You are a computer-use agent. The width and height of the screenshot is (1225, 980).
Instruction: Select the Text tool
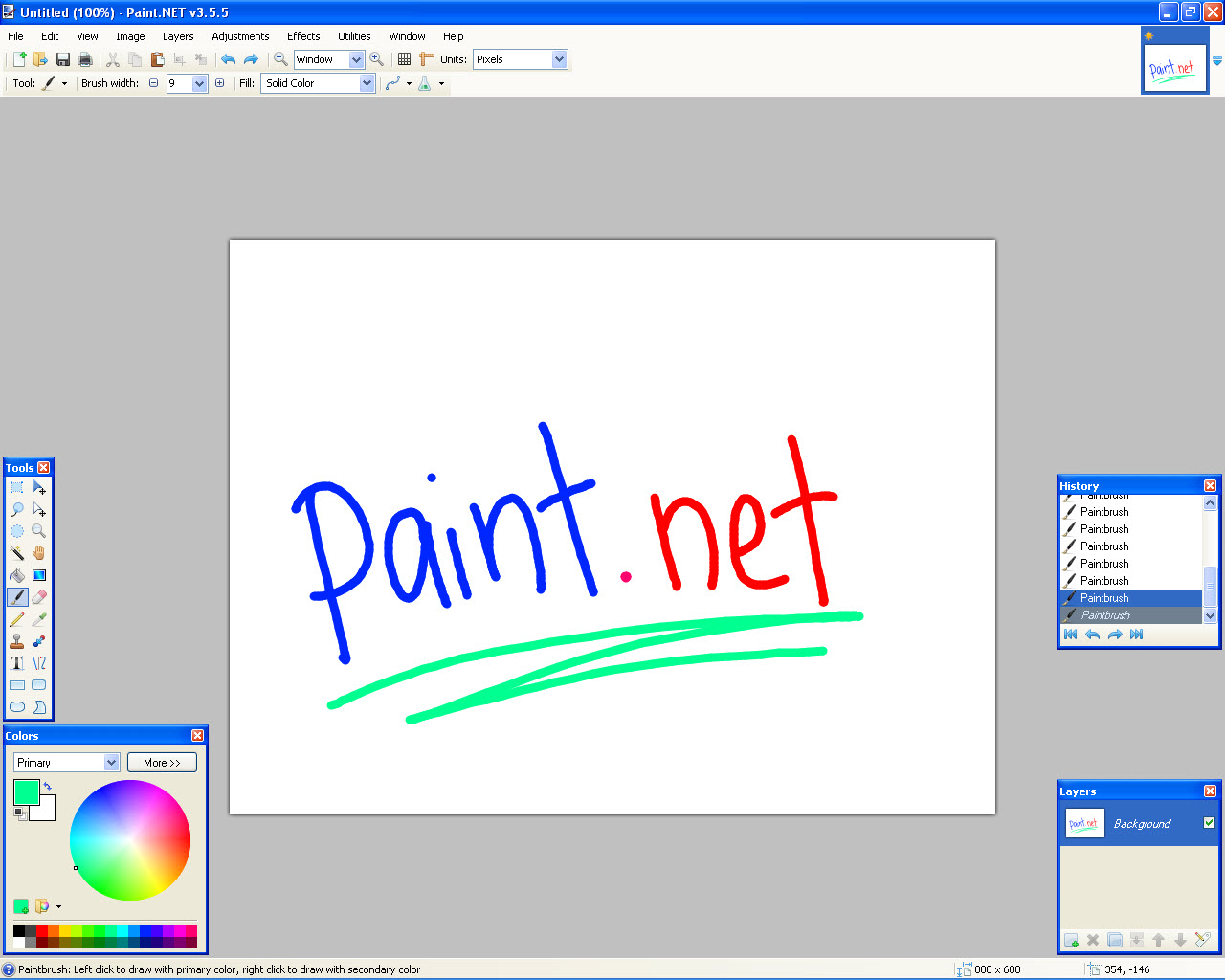[x=17, y=663]
